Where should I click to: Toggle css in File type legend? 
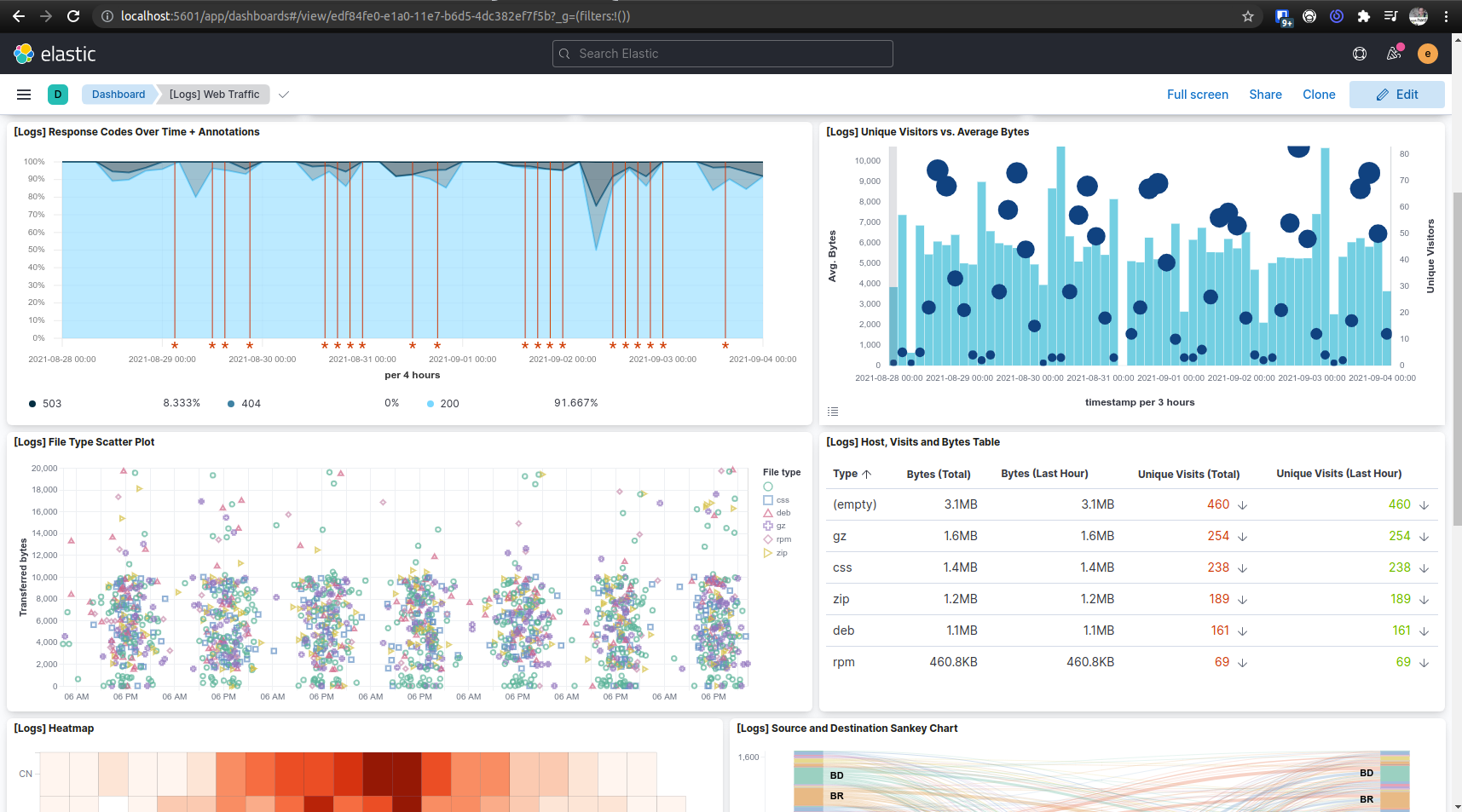click(x=777, y=500)
